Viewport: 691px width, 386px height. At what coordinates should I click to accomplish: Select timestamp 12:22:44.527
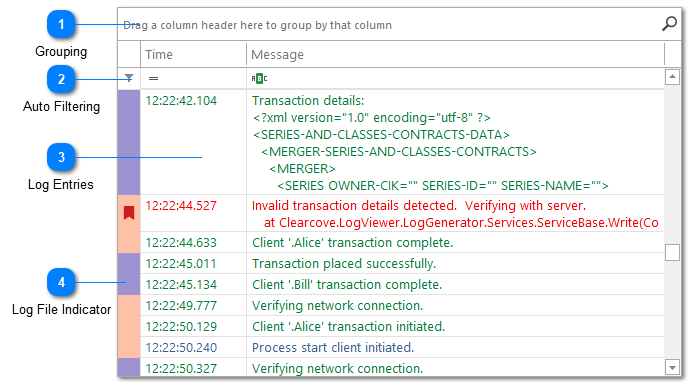pyautogui.click(x=181, y=206)
